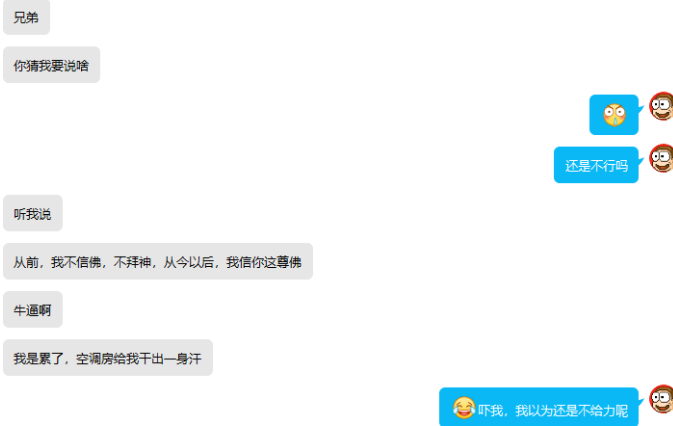Click the text 干出一身汗 in the gray bubble
Viewport: 673px width, 426px height.
click(170, 359)
